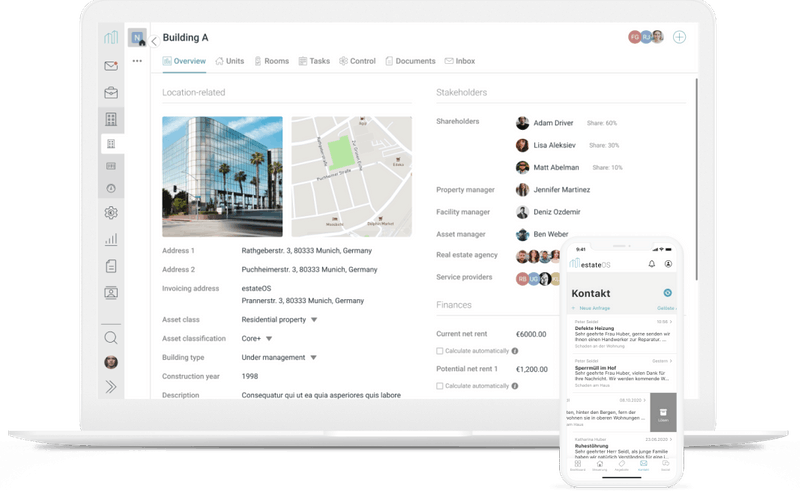Open the Defekte Heizung message
Image resolution: width=800 pixels, height=491 pixels.
(x=622, y=334)
